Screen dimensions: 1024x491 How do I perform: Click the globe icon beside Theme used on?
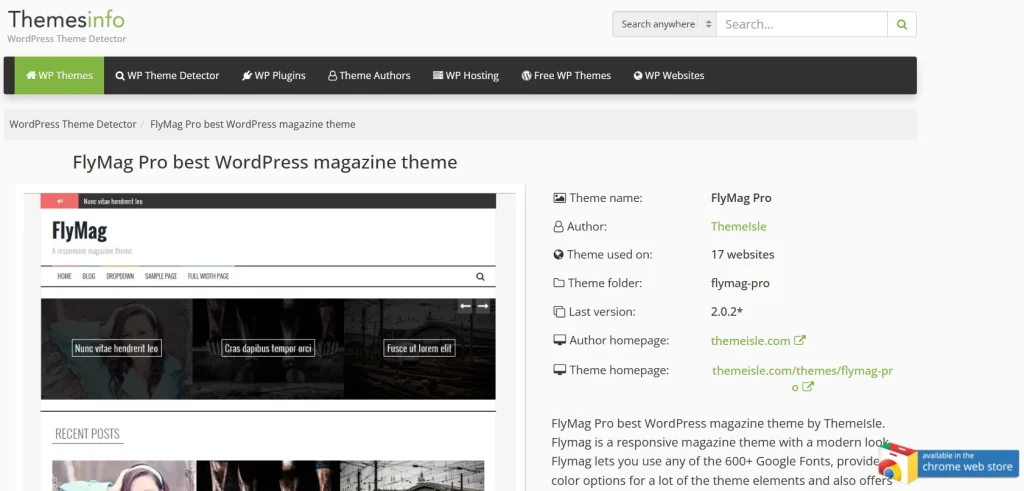coord(558,255)
